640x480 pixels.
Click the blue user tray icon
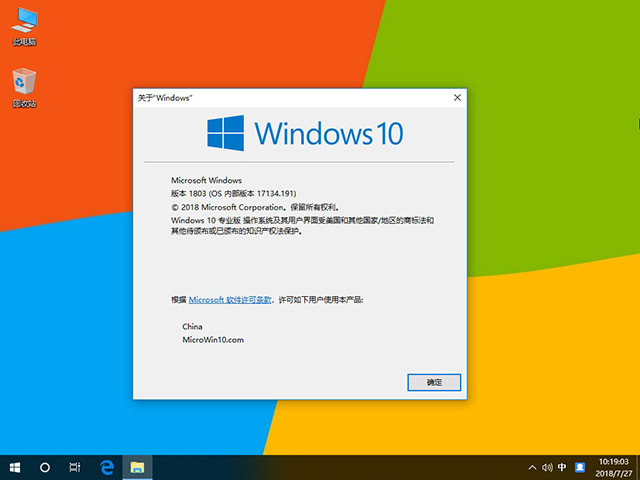click(x=580, y=467)
